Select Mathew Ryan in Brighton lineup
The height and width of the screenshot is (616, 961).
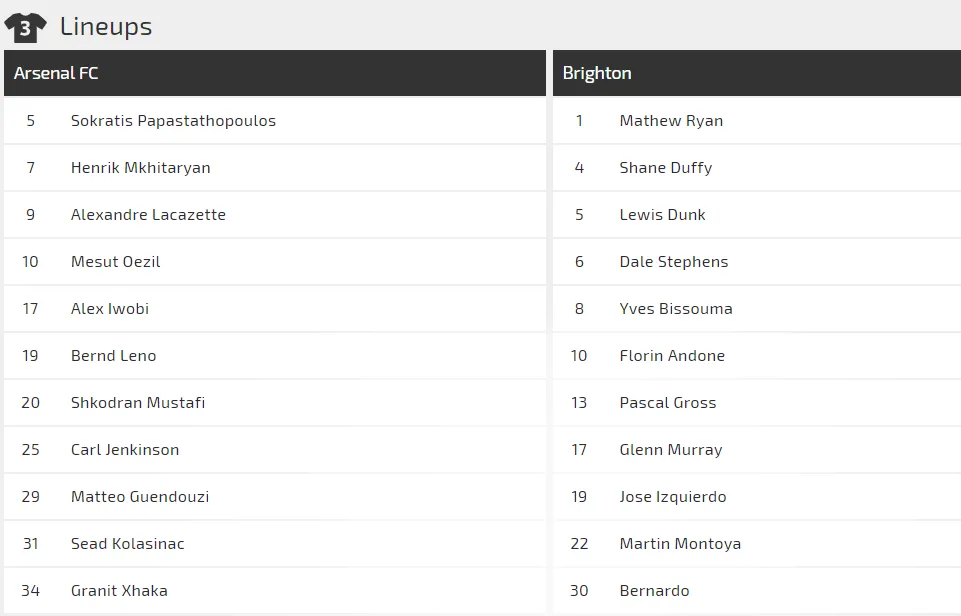coord(671,121)
